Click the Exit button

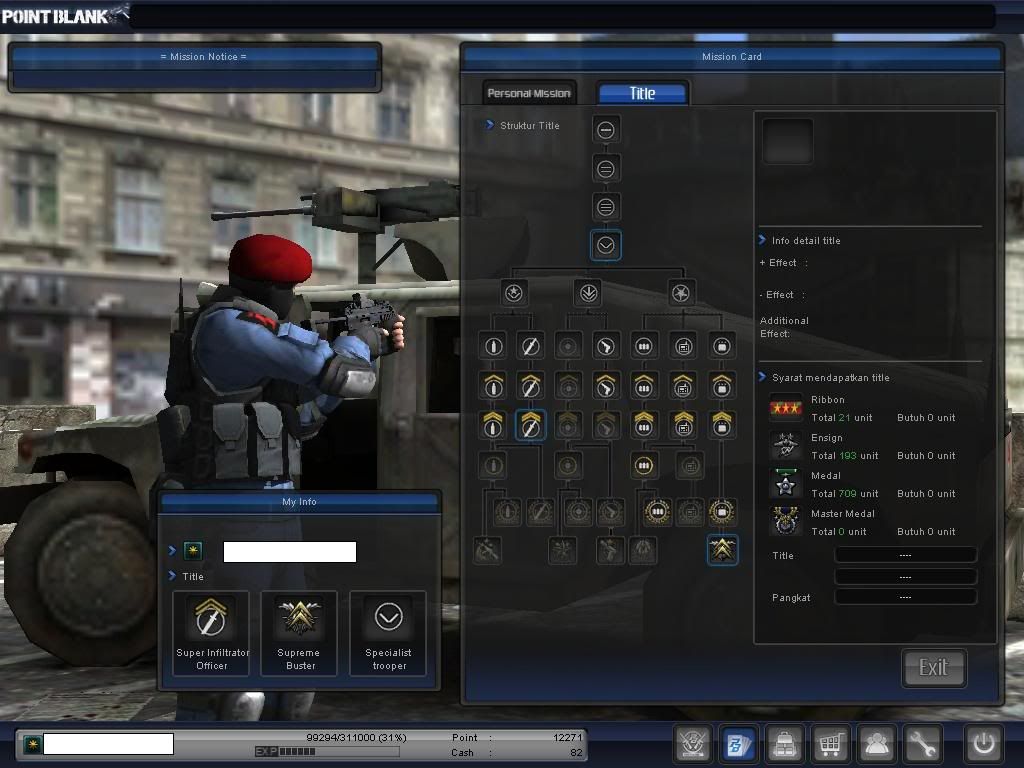tap(933, 667)
